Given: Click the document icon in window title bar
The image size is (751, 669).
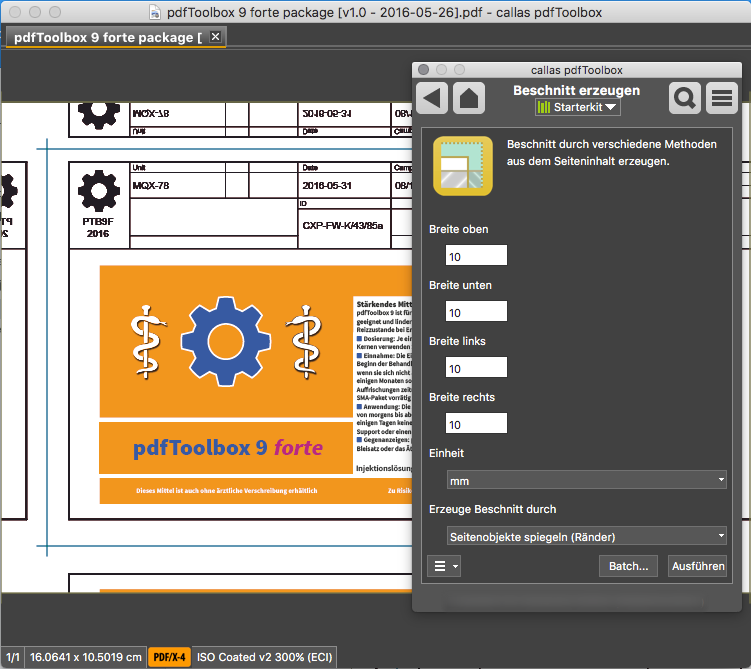Looking at the screenshot, I should [x=155, y=12].
